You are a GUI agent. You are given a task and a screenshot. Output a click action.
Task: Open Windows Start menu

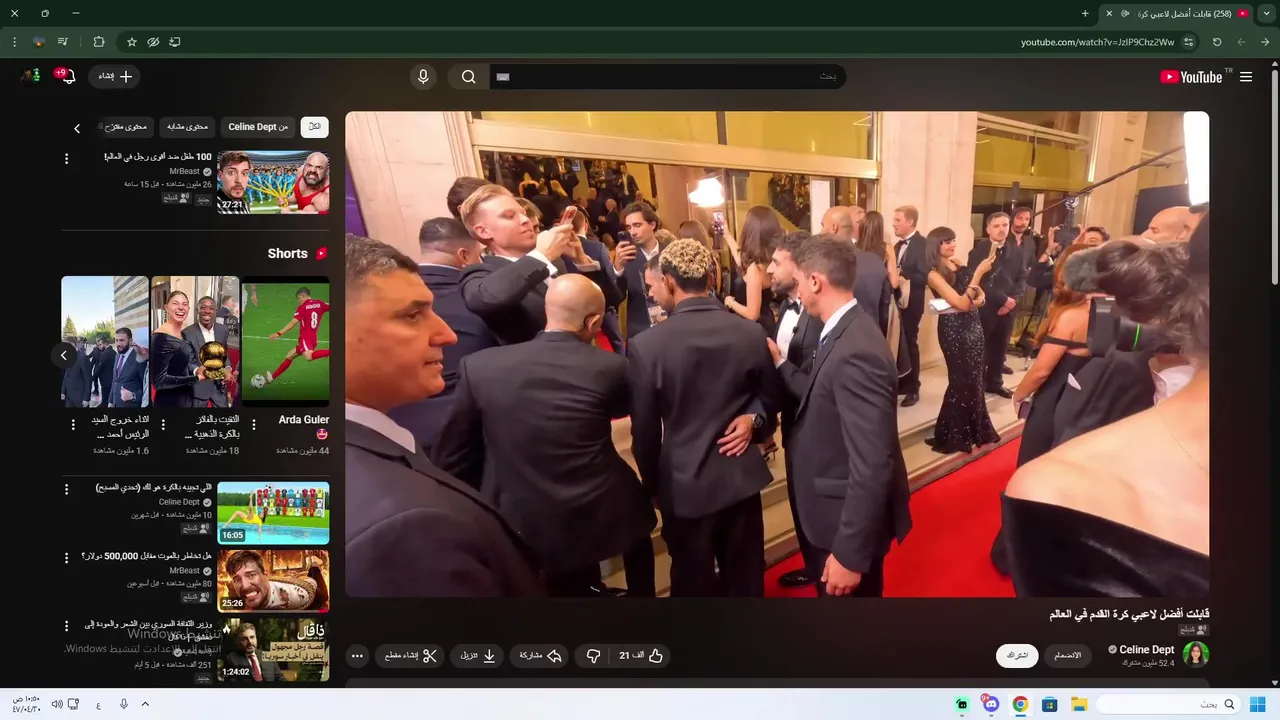point(1257,704)
